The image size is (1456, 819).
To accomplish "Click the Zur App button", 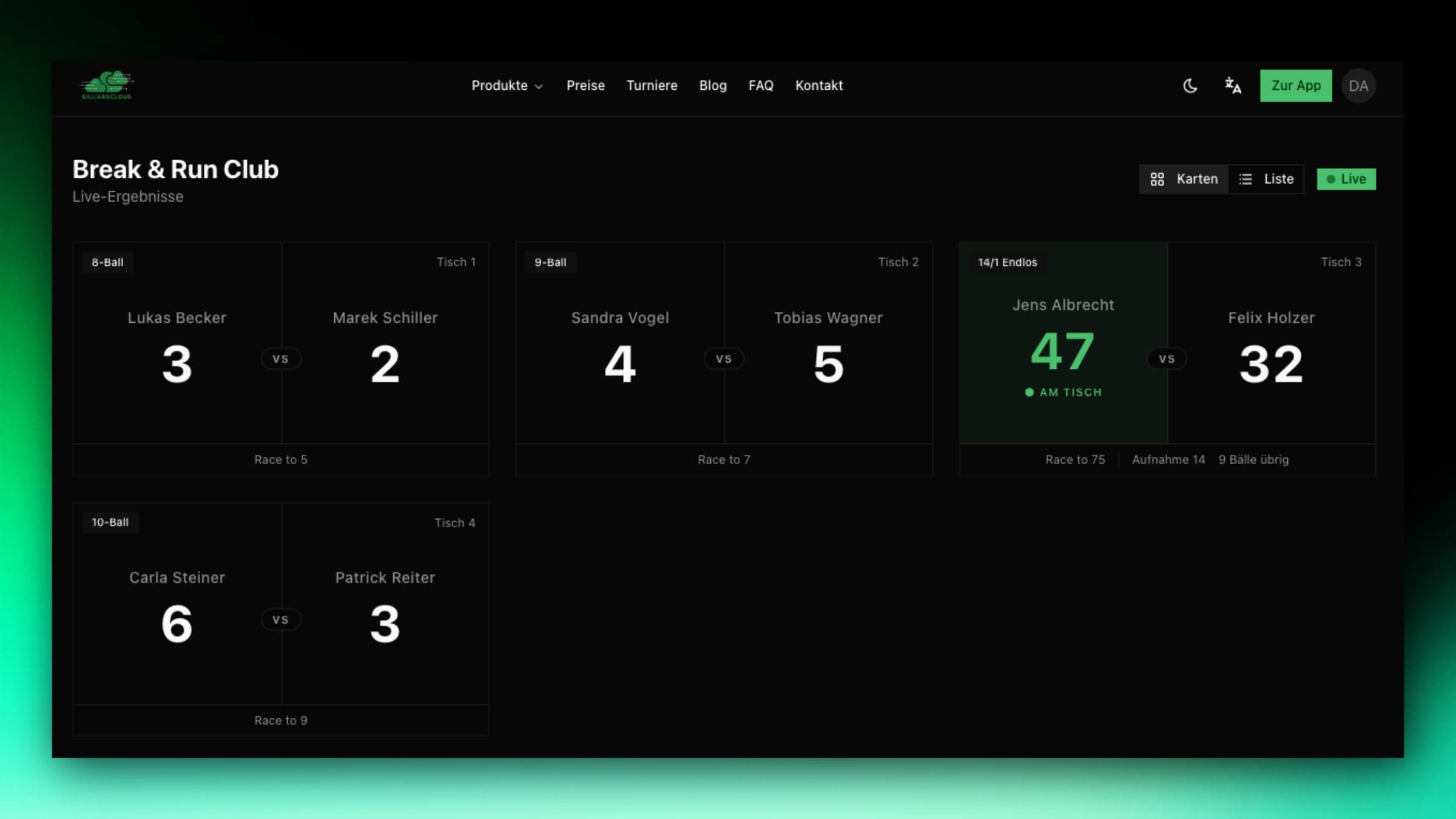I will (x=1296, y=86).
